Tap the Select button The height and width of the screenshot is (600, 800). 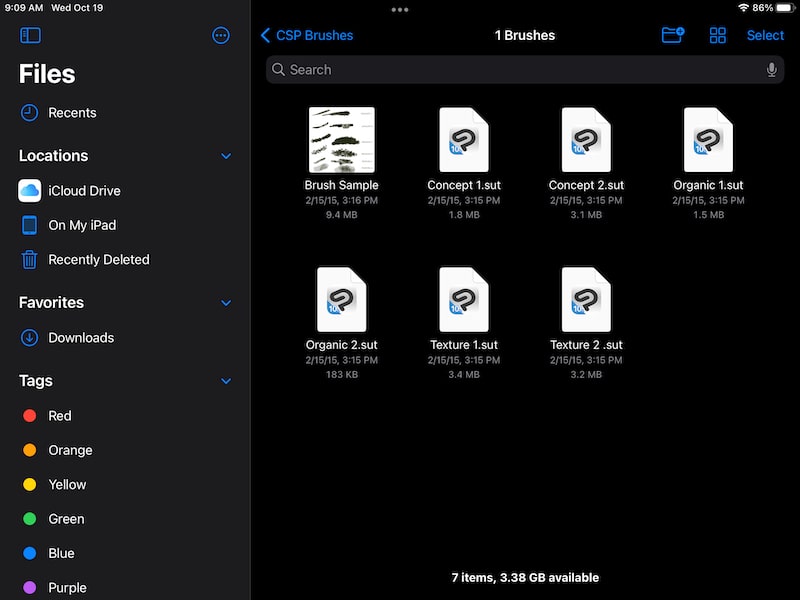pyautogui.click(x=765, y=35)
